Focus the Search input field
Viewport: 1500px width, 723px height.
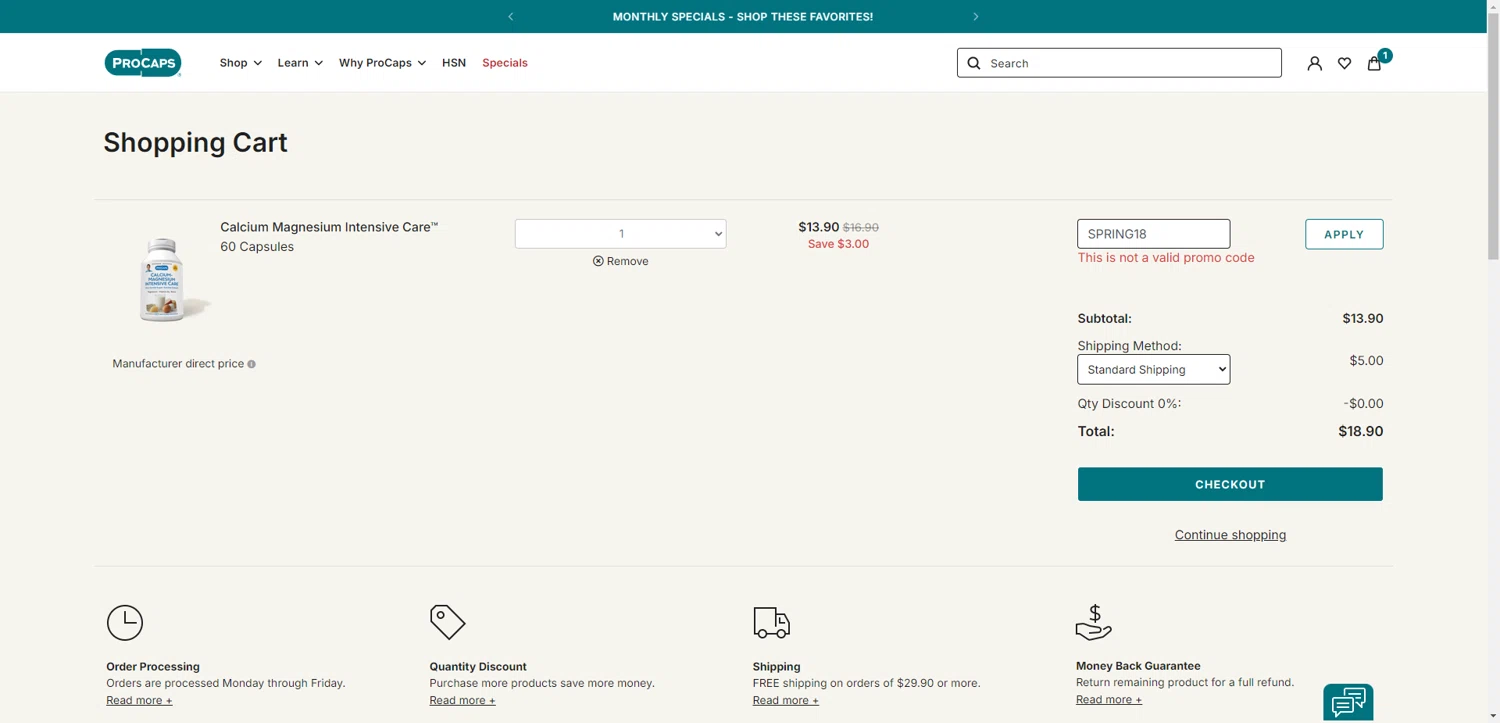pyautogui.click(x=1119, y=63)
